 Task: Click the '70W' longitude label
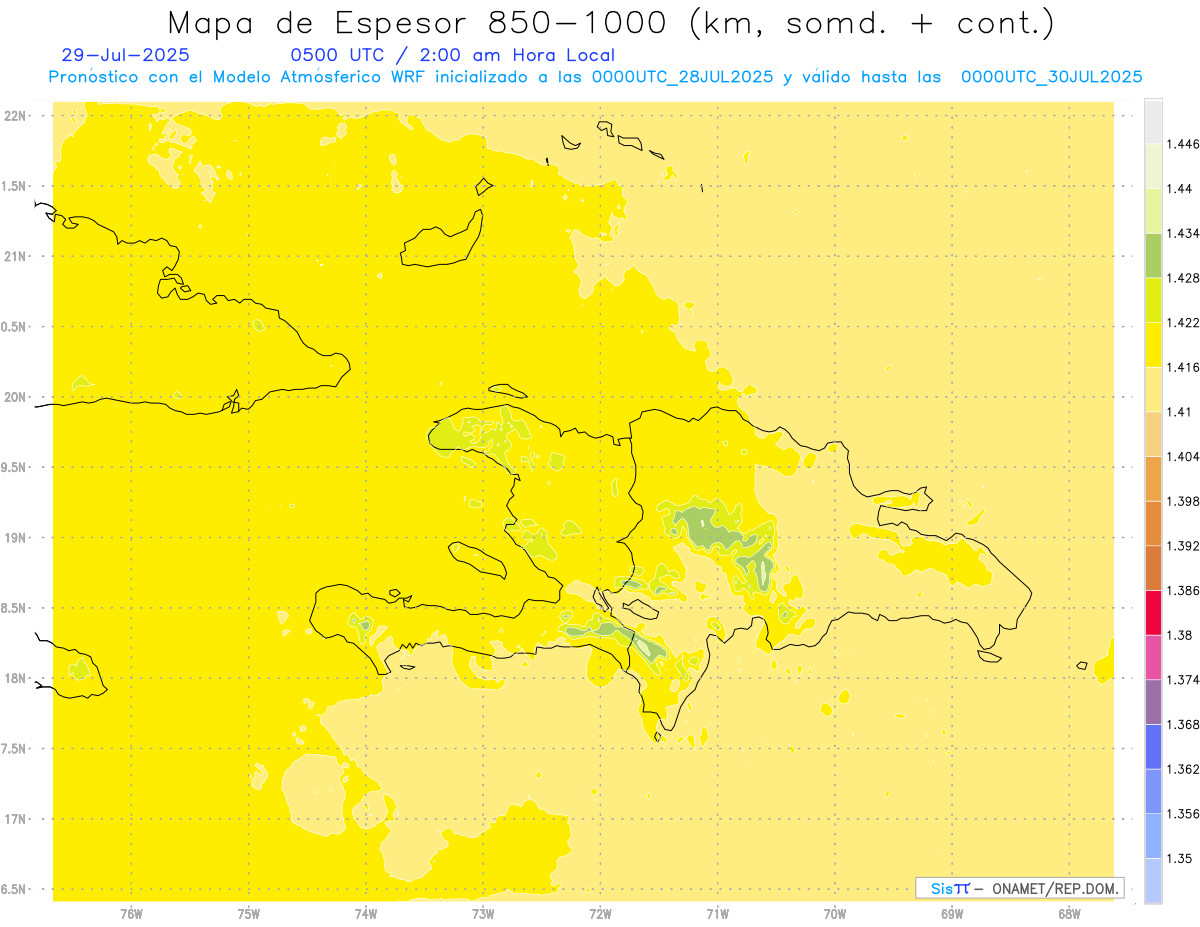click(835, 913)
